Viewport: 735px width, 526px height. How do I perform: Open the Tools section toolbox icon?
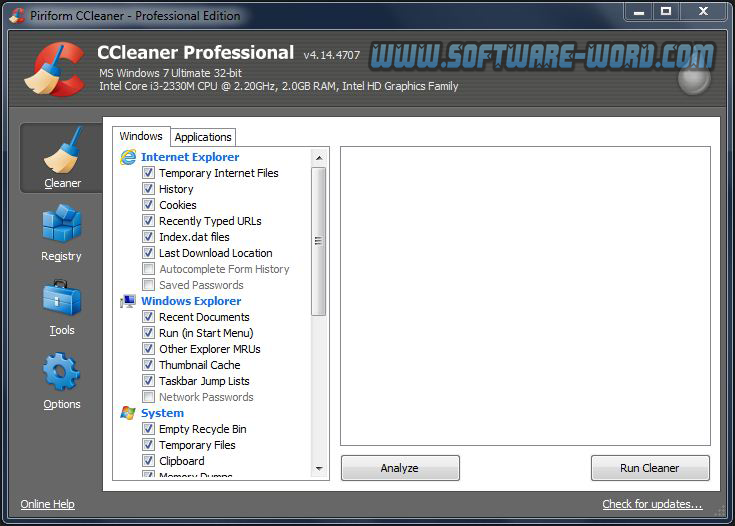pyautogui.click(x=61, y=298)
